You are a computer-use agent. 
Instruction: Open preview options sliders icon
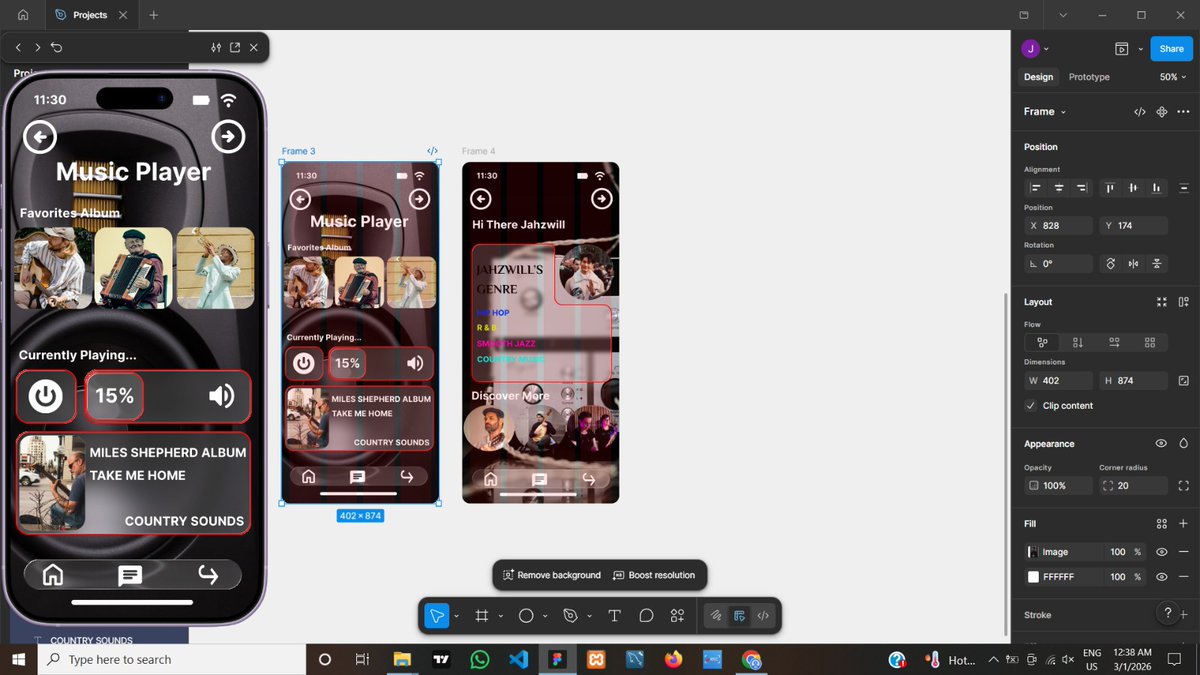pyautogui.click(x=216, y=47)
